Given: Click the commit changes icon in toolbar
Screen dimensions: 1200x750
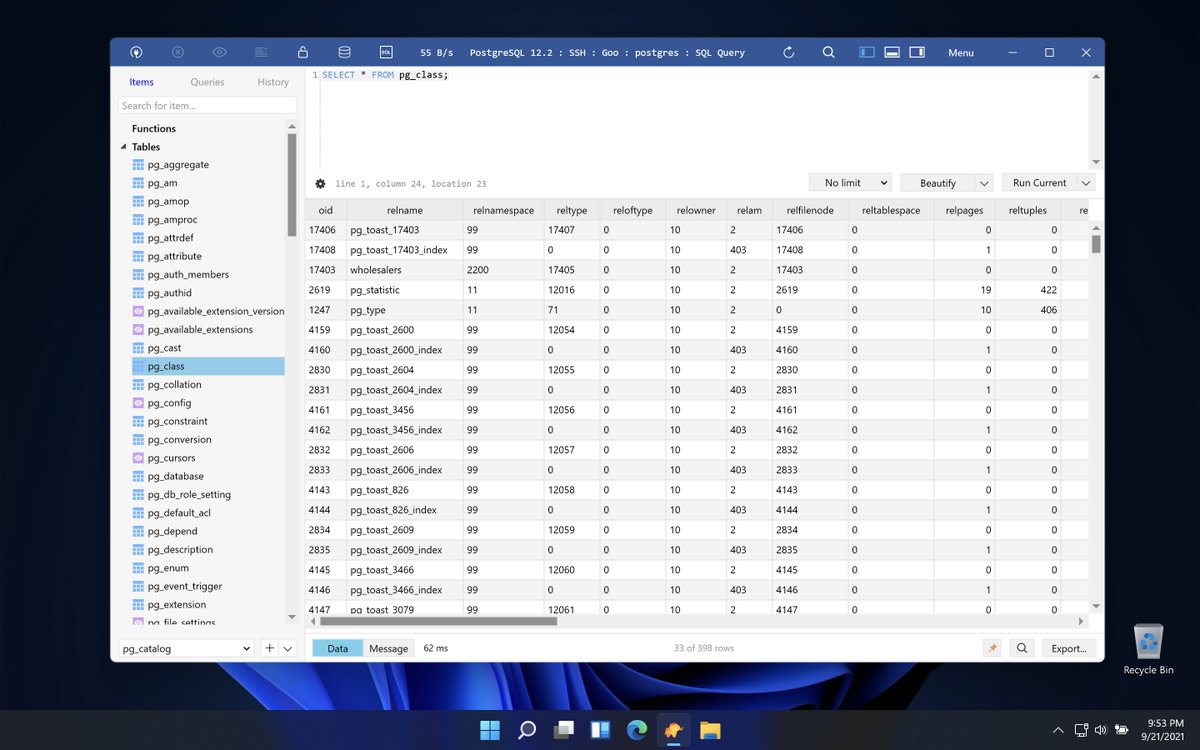Looking at the screenshot, I should click(260, 52).
